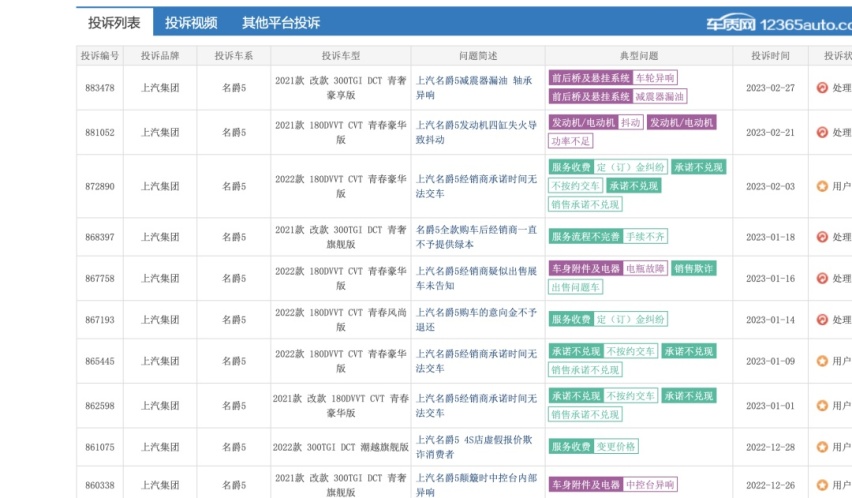Click 服务流程不完善 tag in row 868397
852x498 pixels.
586,237
